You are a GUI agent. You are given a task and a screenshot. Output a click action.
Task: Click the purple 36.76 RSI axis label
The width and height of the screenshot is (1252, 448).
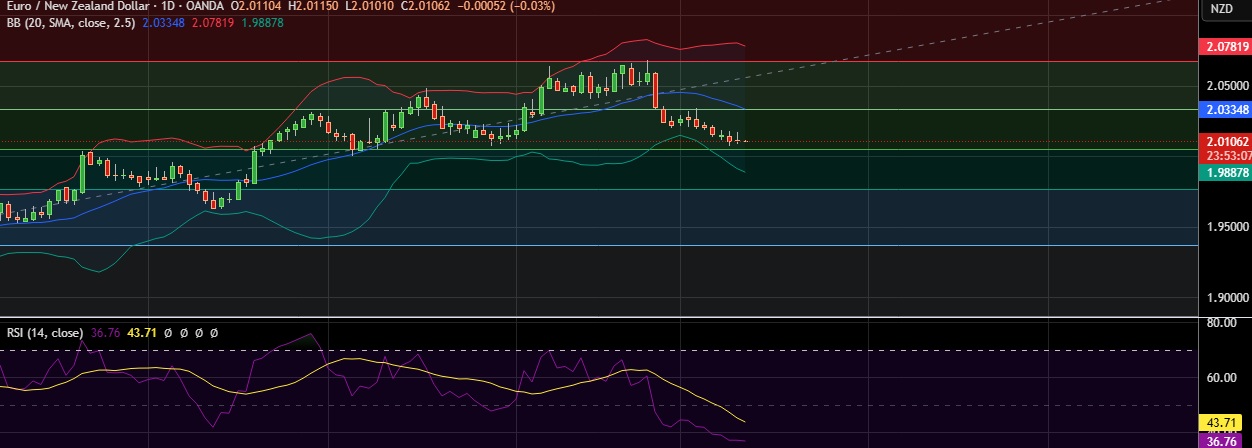coord(1225,440)
